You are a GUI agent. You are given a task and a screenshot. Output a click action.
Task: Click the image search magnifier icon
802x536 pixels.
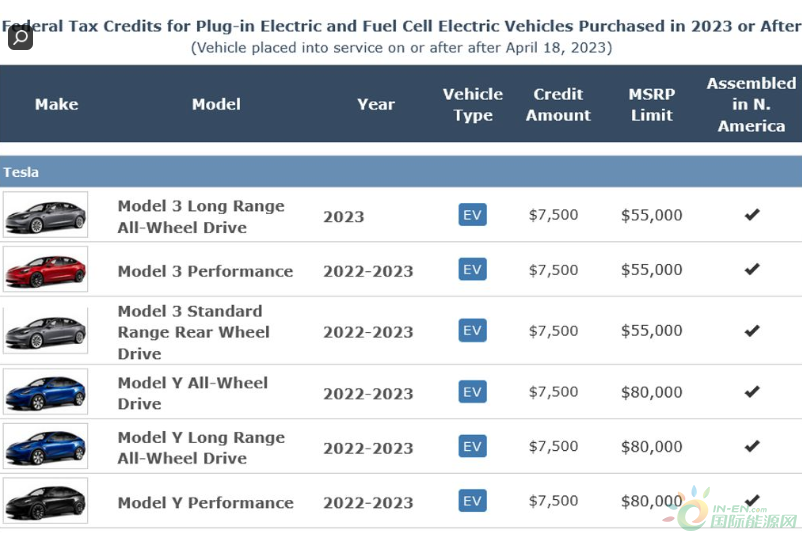[x=20, y=37]
